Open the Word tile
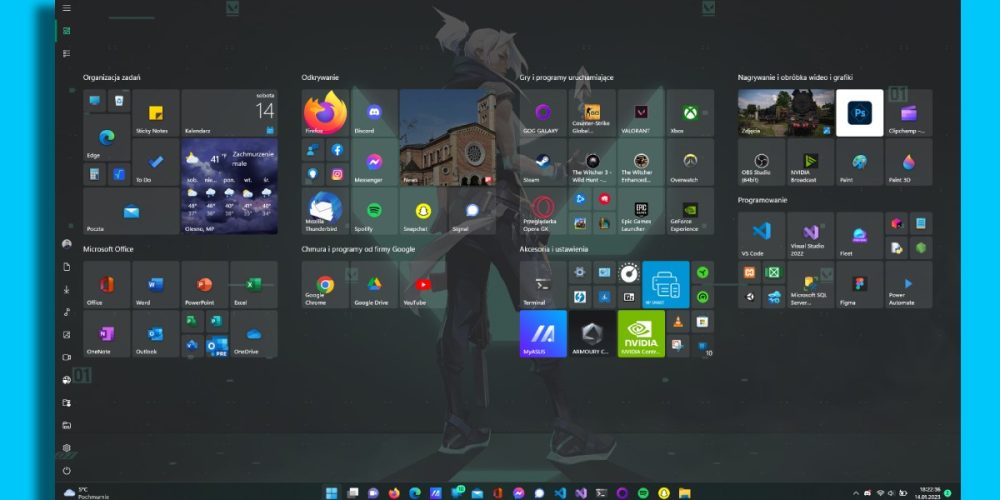1000x500 pixels. coord(156,284)
